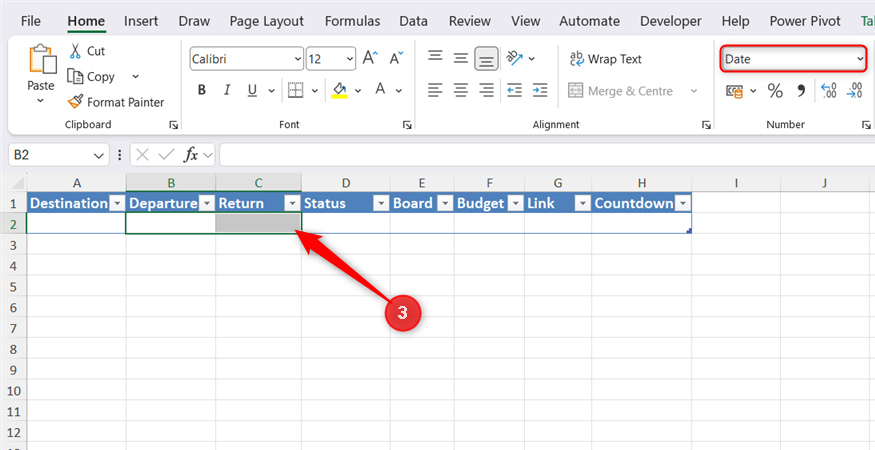
Task: Expand the Paste options arrow
Action: click(40, 101)
